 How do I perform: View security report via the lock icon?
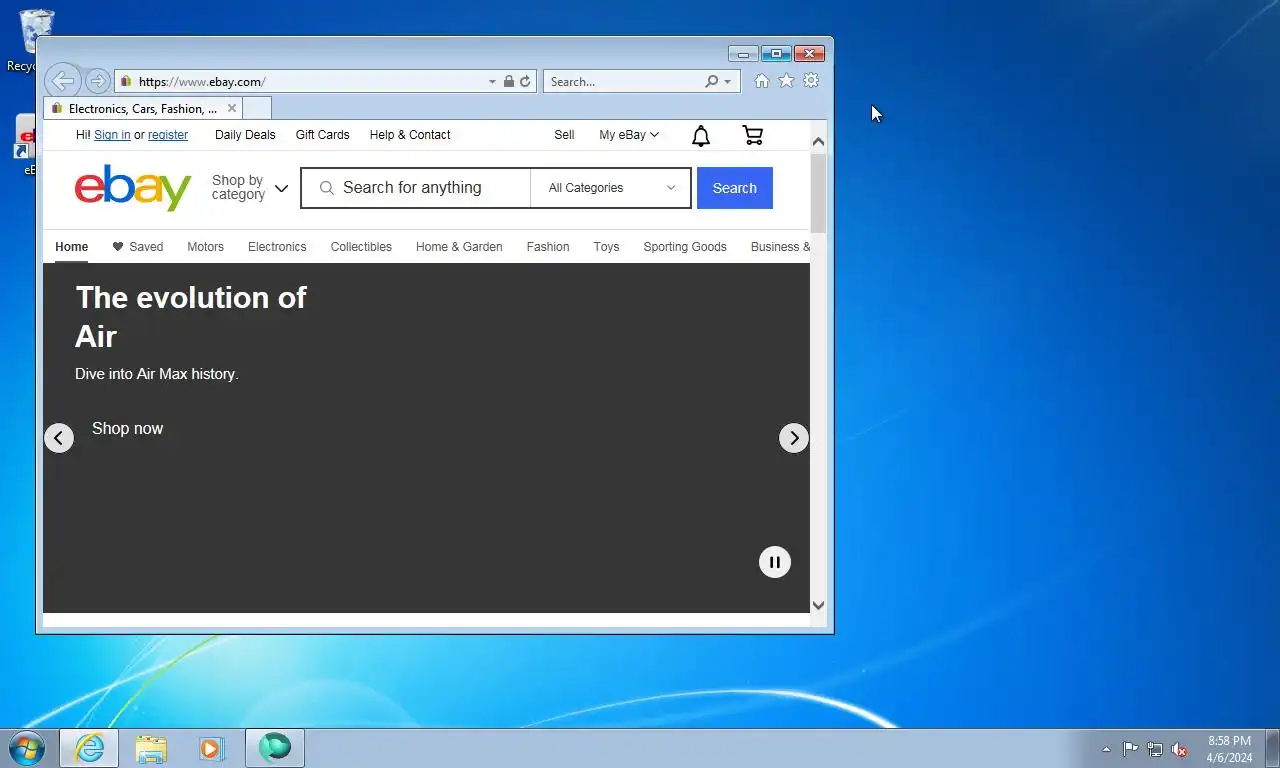tap(509, 82)
